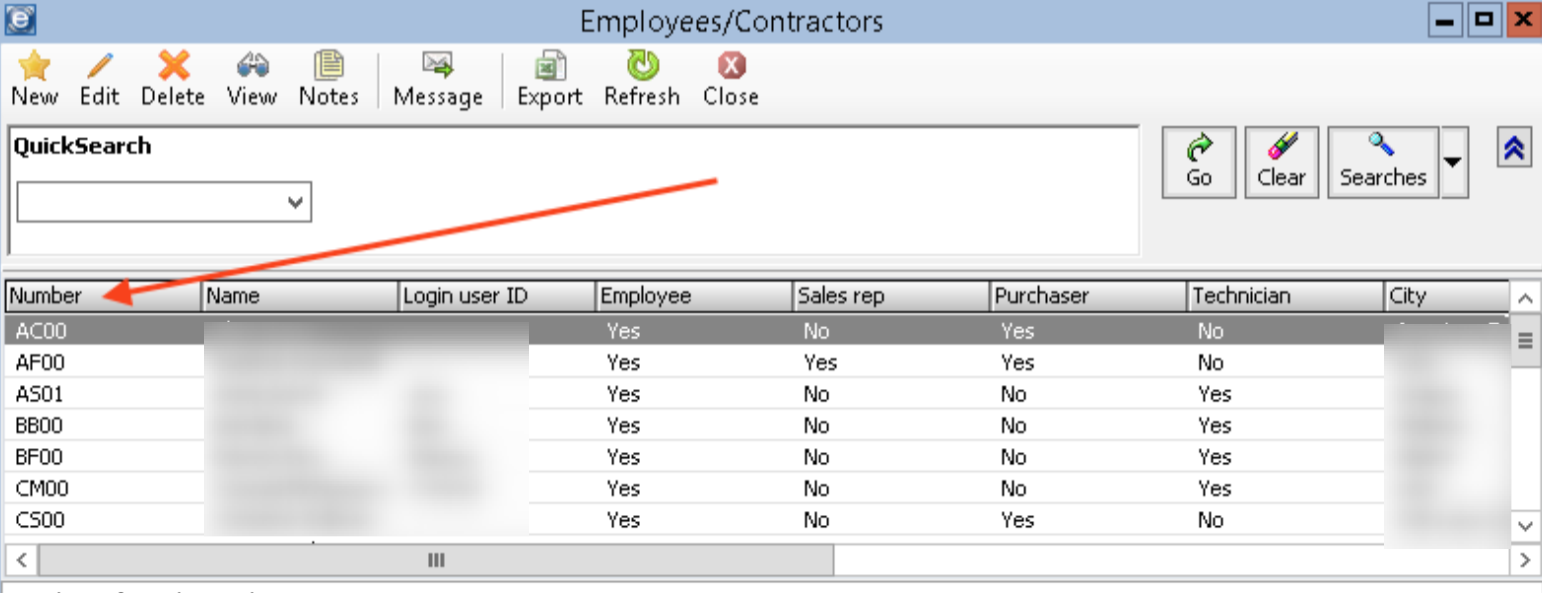This screenshot has height=593, width=1542.
Task: Select the AS01 row
Action: tap(756, 394)
